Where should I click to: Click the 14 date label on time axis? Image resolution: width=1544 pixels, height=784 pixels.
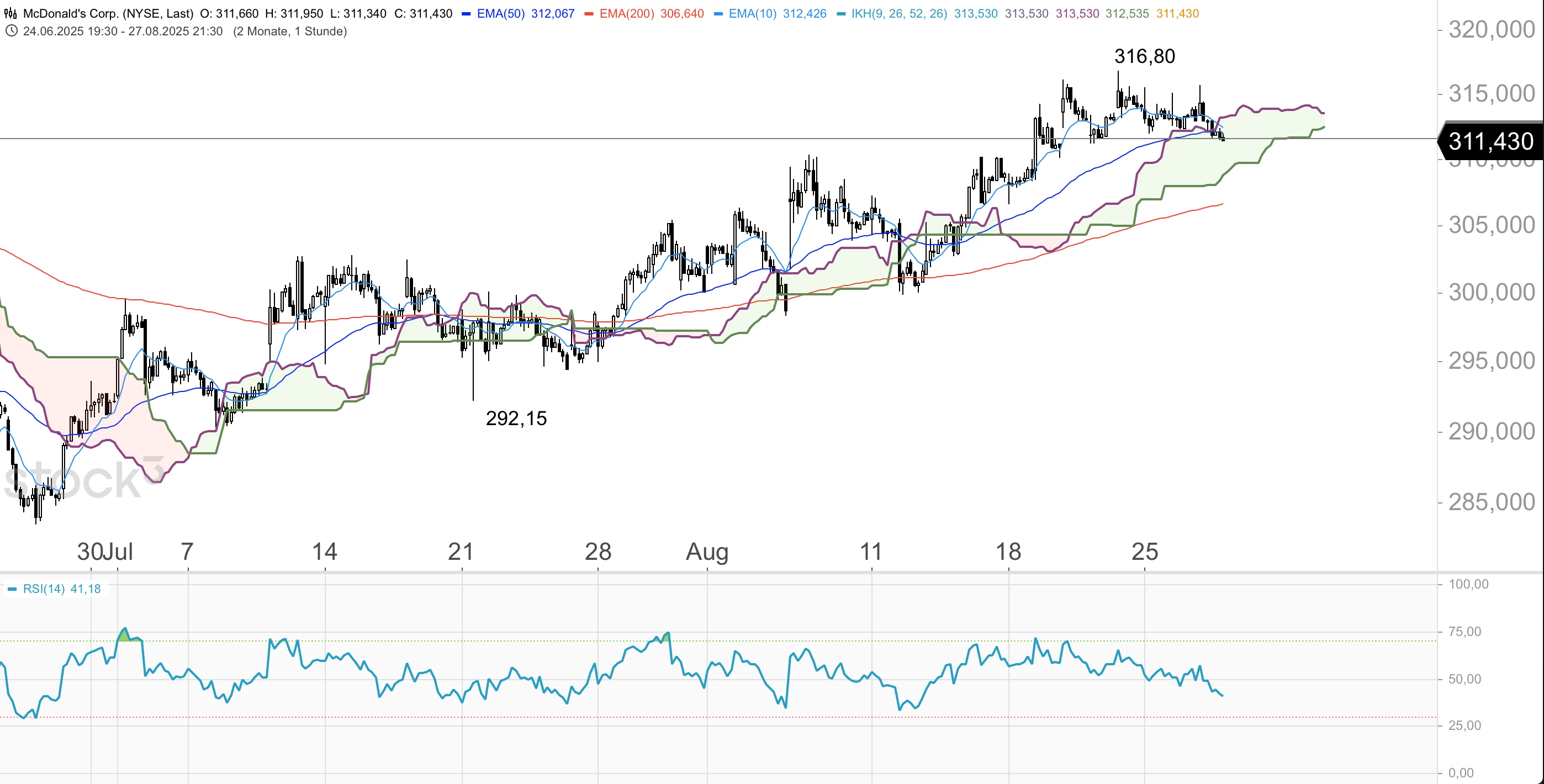coord(325,552)
